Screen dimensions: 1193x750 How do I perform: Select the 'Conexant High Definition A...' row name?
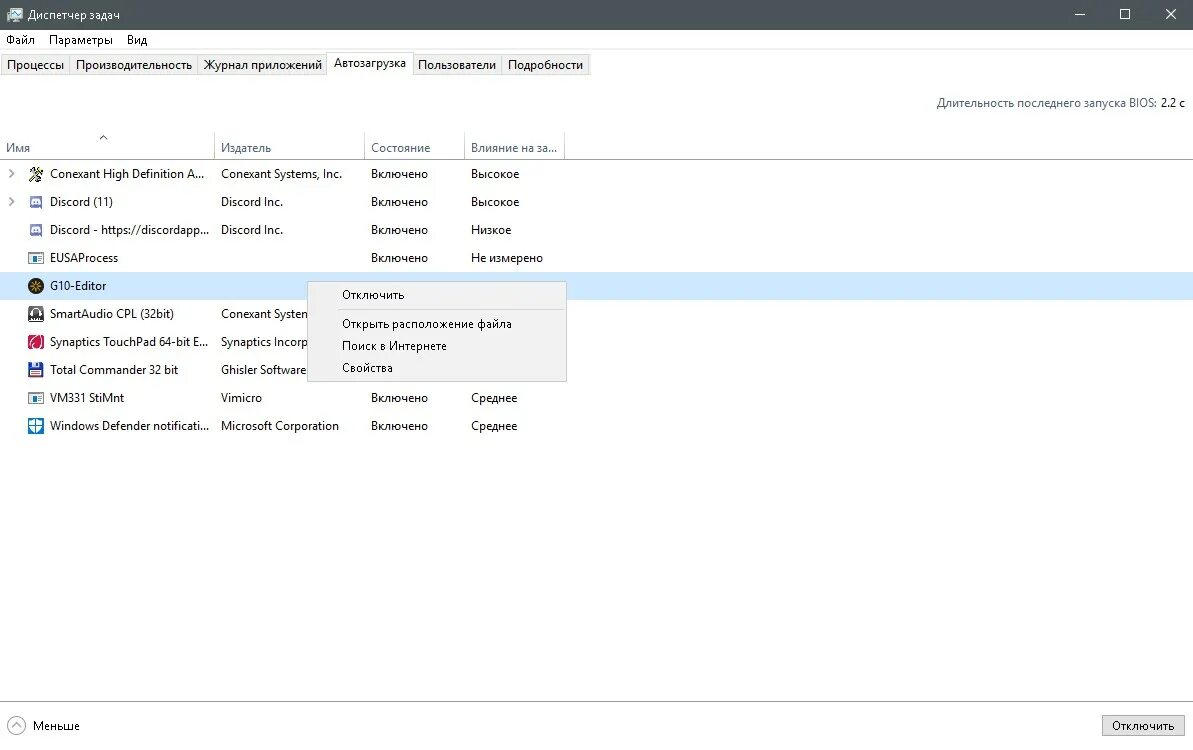(x=127, y=174)
